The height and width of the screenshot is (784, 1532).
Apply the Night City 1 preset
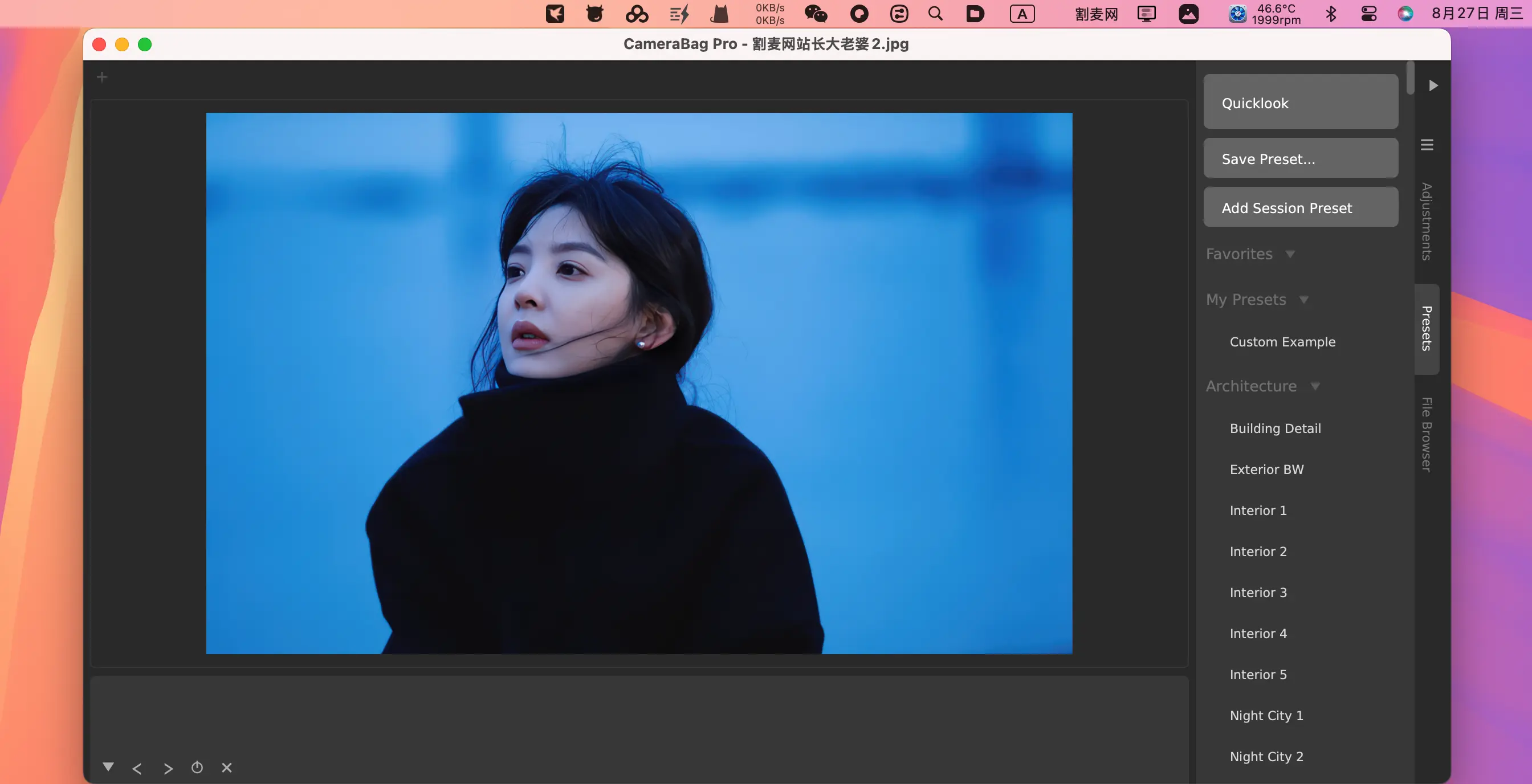(1266, 715)
